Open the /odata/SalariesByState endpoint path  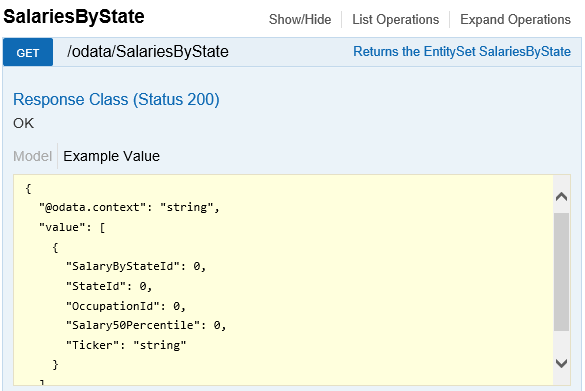[x=148, y=51]
